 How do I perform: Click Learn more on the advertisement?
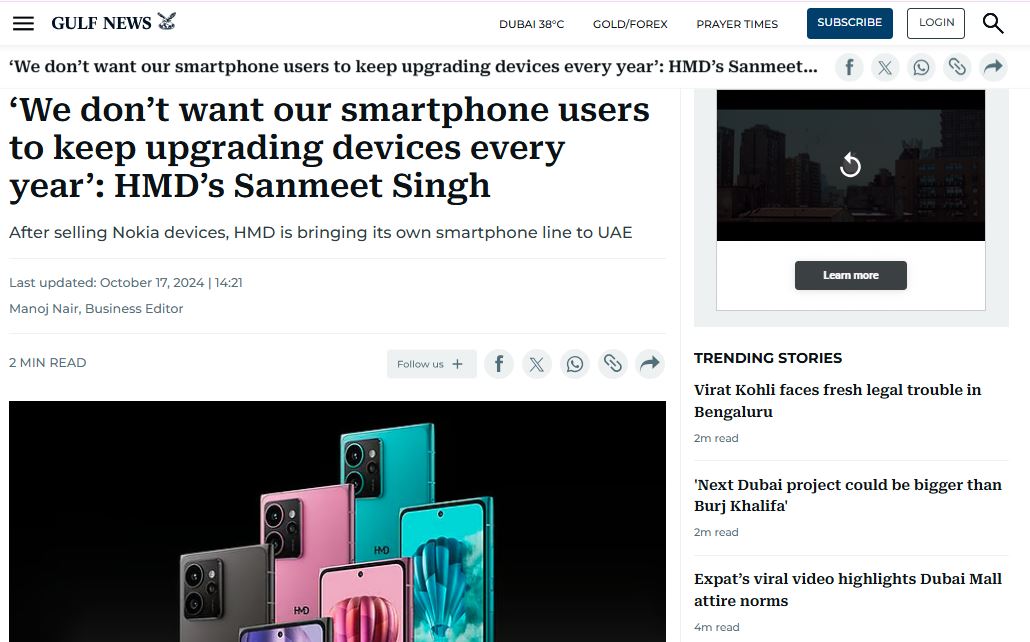pos(851,275)
